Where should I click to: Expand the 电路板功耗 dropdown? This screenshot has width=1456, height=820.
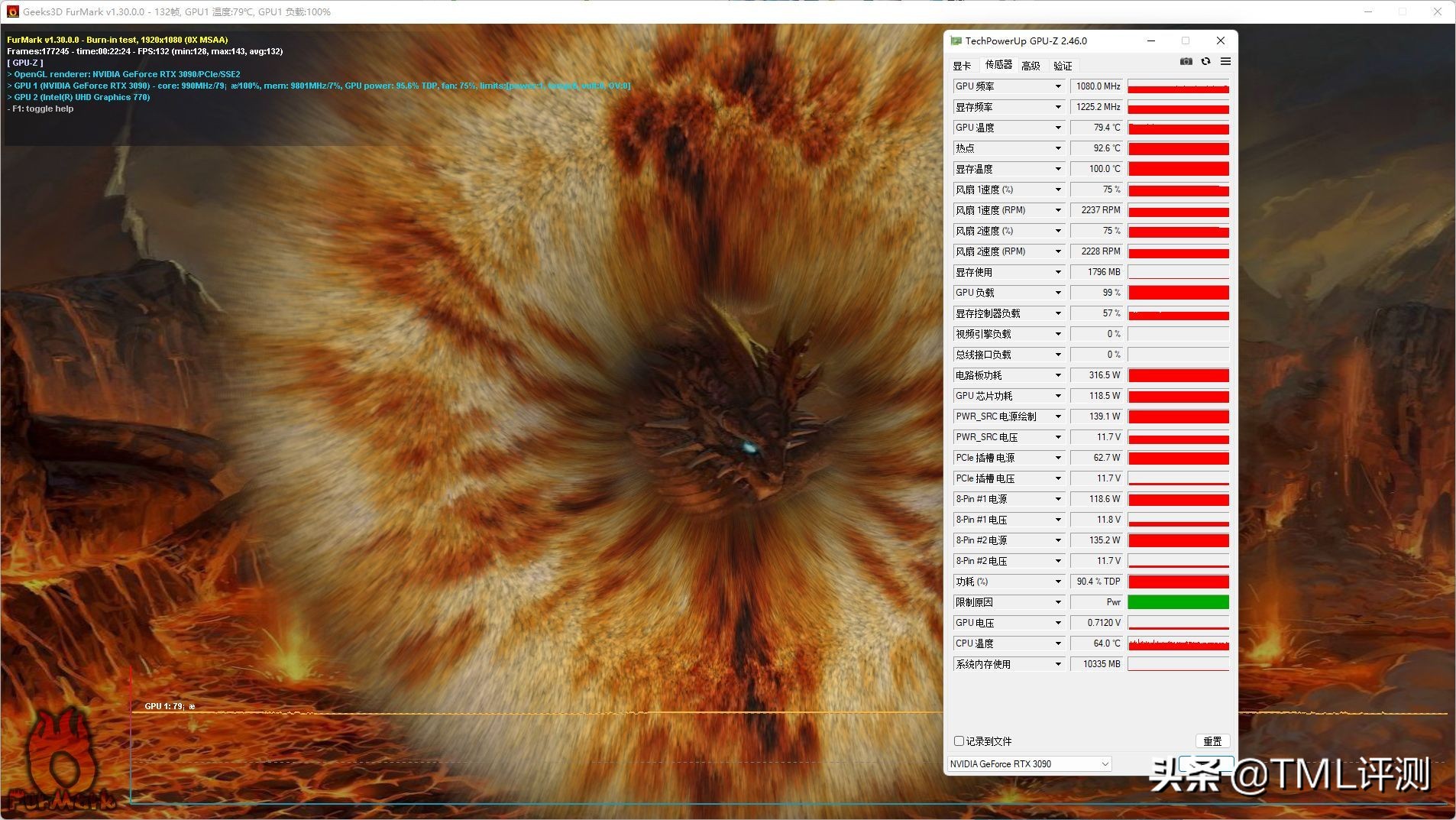click(x=1058, y=375)
